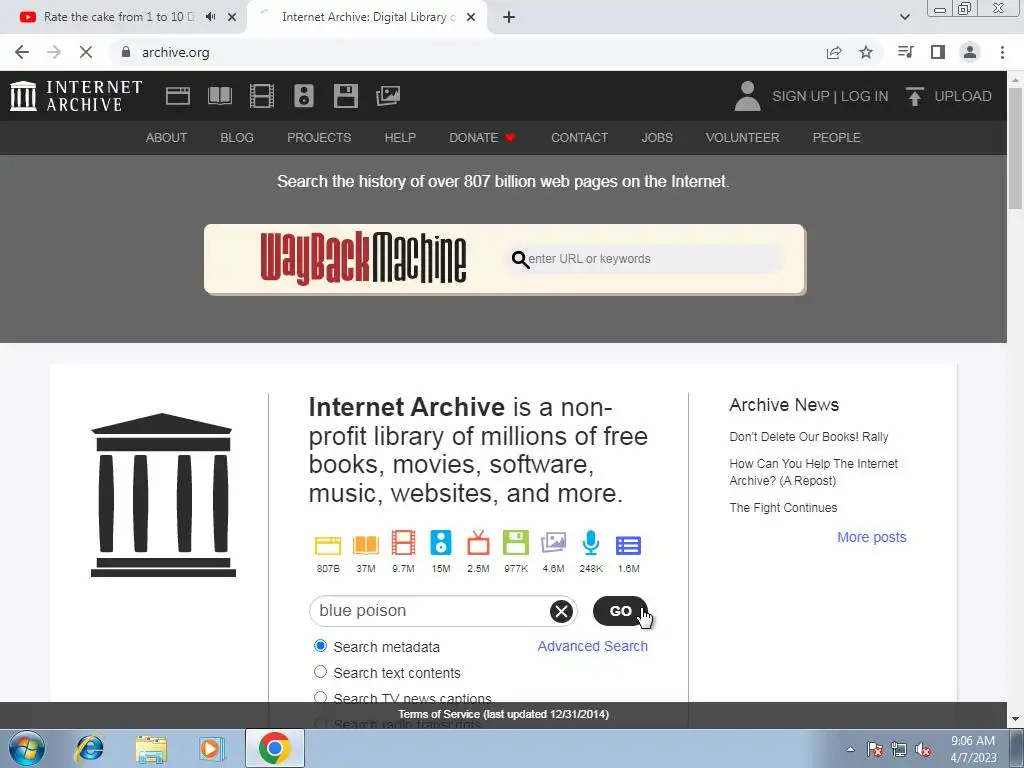Click LOG IN link
1024x768 pixels.
click(x=864, y=96)
